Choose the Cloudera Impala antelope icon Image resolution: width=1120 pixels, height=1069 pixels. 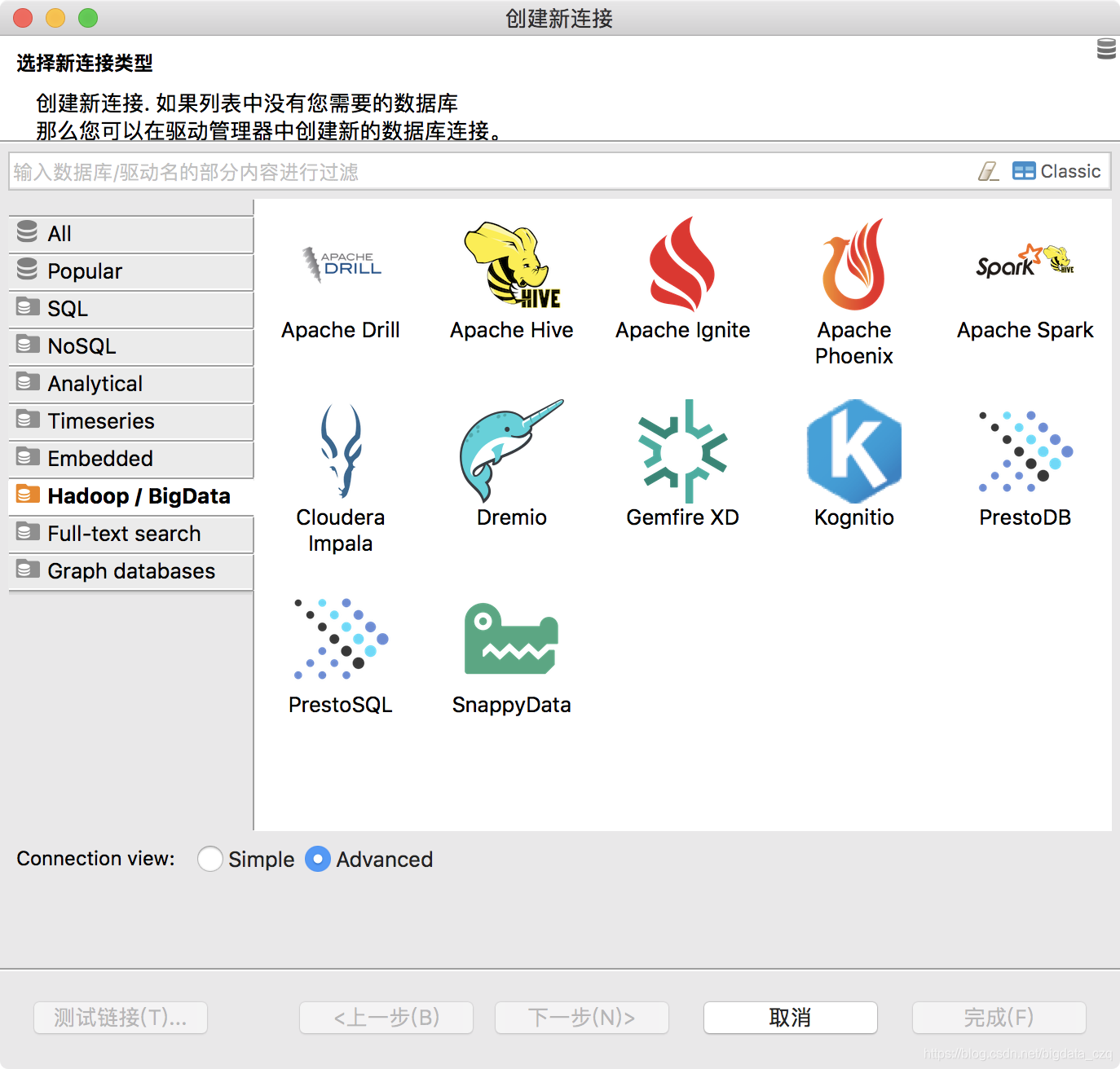(x=341, y=451)
